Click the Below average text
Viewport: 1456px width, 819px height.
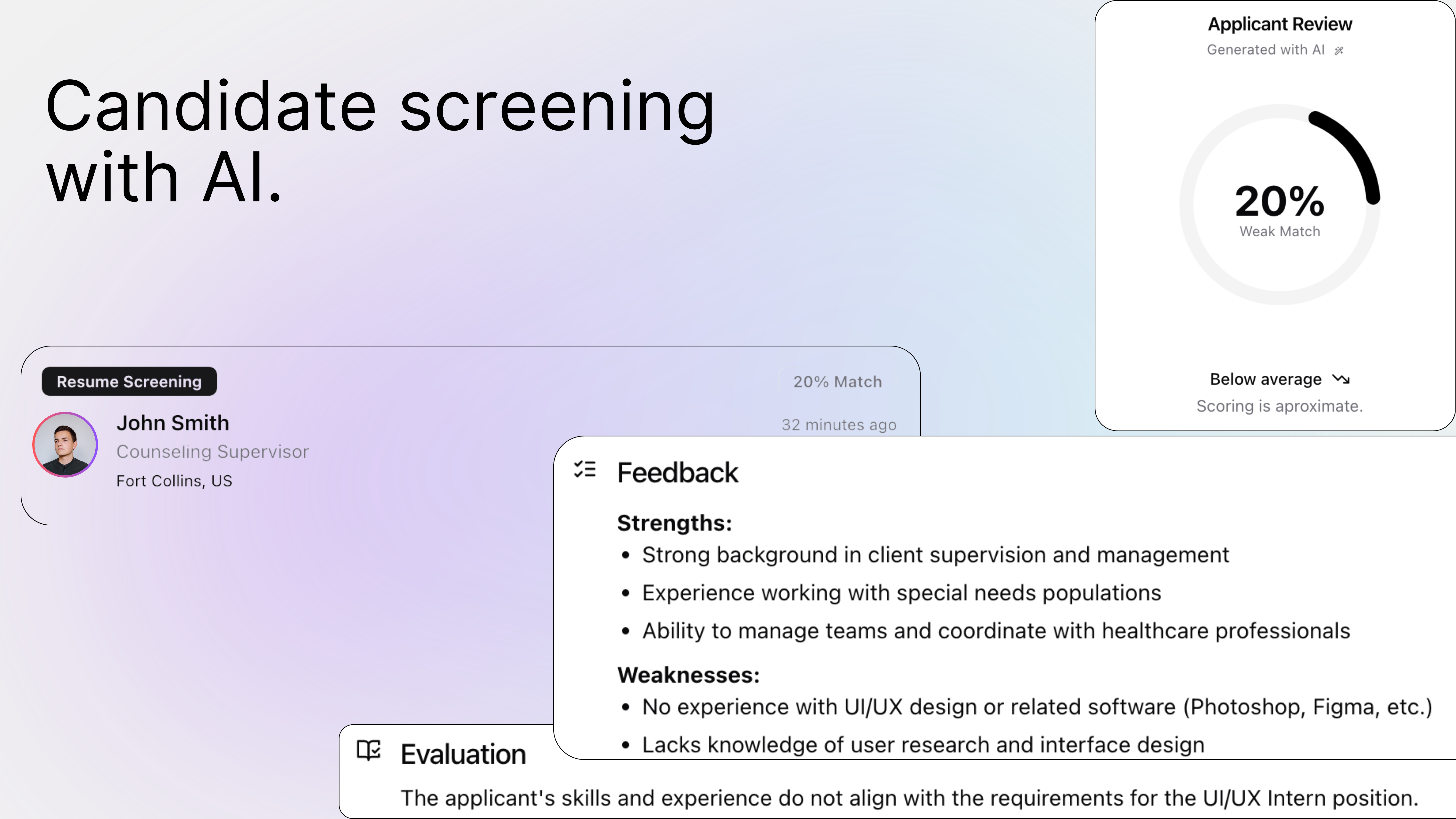tap(1266, 379)
